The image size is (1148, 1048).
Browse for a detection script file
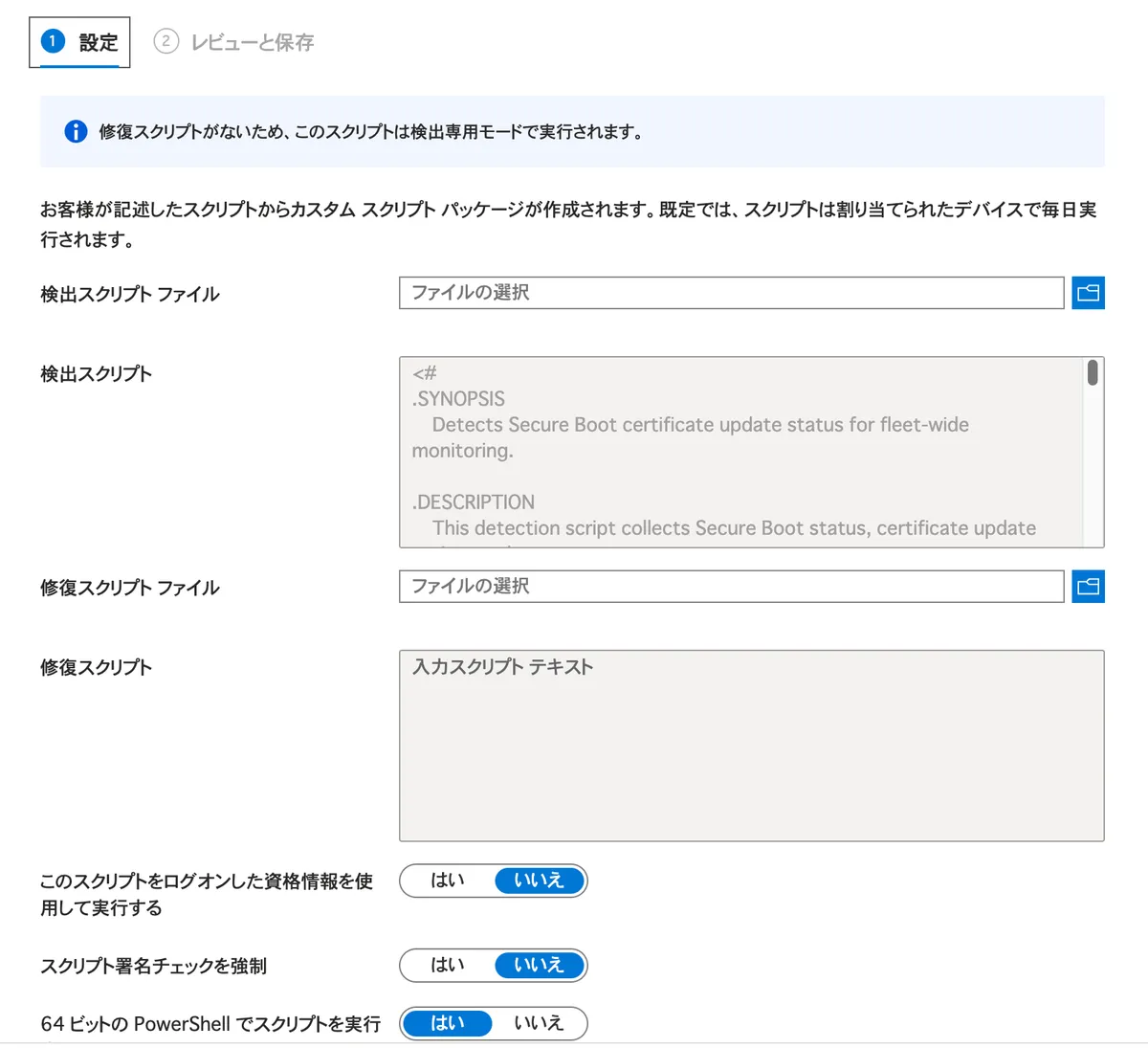[x=1088, y=293]
